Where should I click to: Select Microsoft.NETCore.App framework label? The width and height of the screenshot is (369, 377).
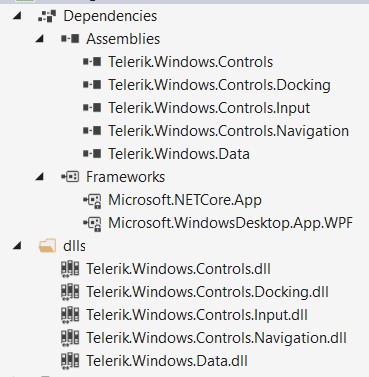point(185,201)
